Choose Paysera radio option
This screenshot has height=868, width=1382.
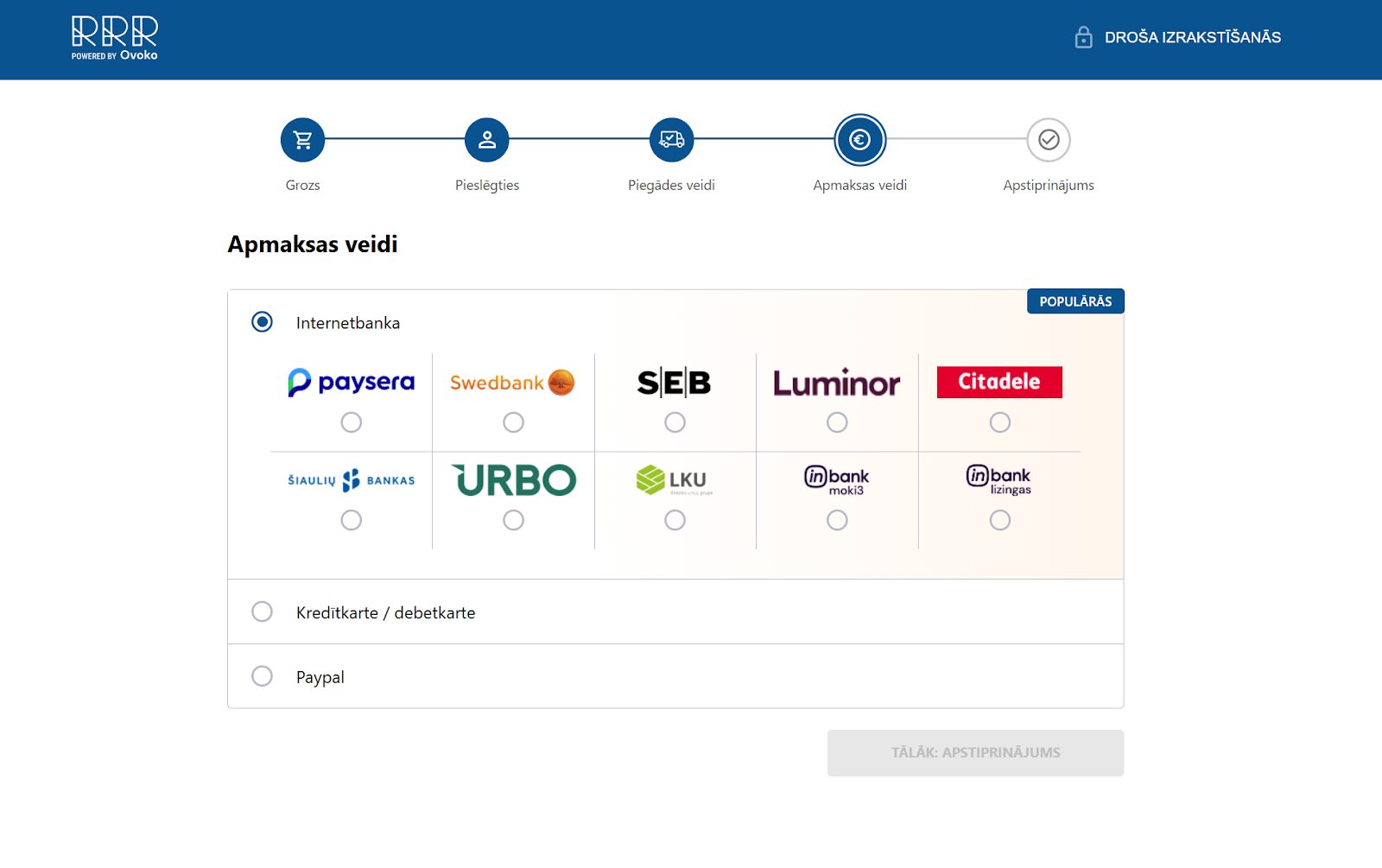coord(351,422)
